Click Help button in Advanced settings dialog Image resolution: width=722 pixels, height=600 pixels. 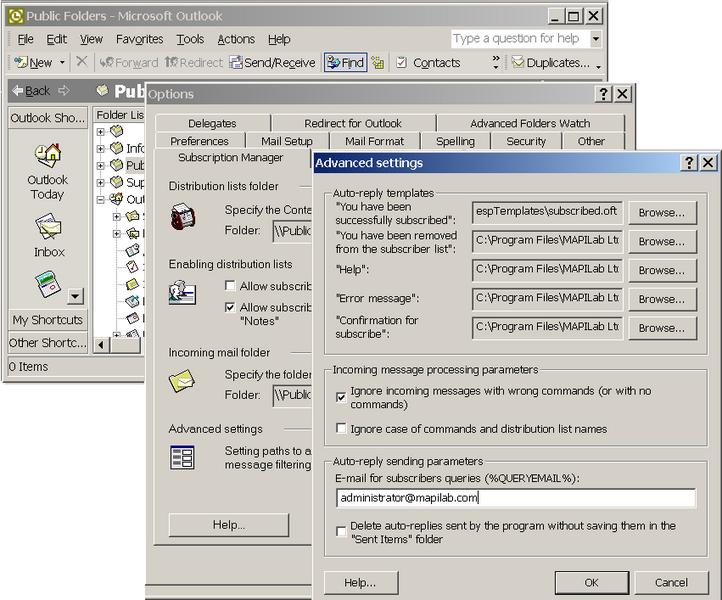tap(361, 583)
